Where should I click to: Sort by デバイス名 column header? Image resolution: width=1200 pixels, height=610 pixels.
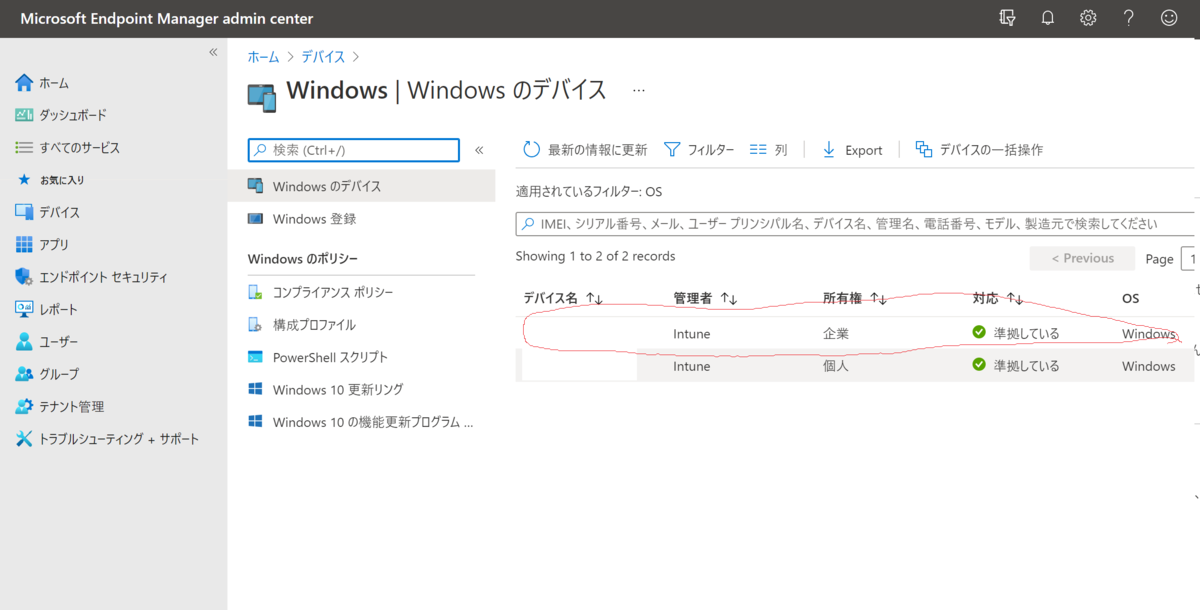(563, 298)
